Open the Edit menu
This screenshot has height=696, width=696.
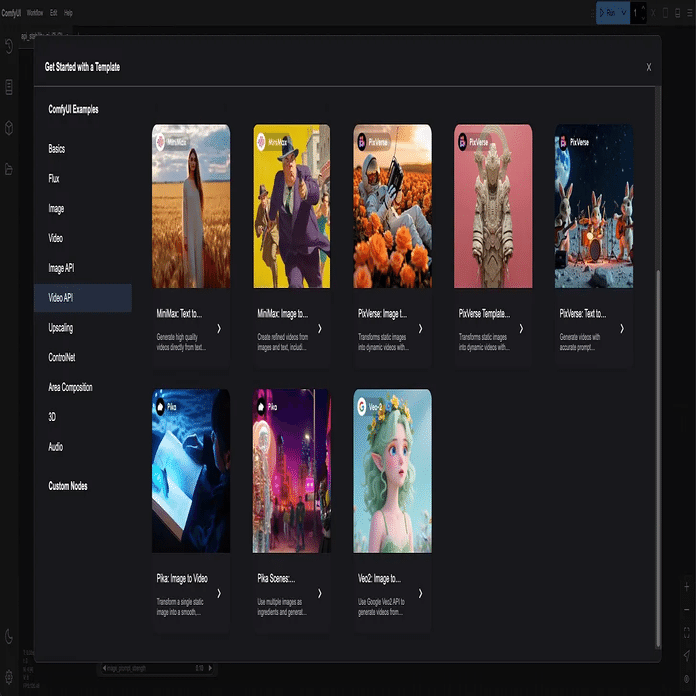[54, 12]
